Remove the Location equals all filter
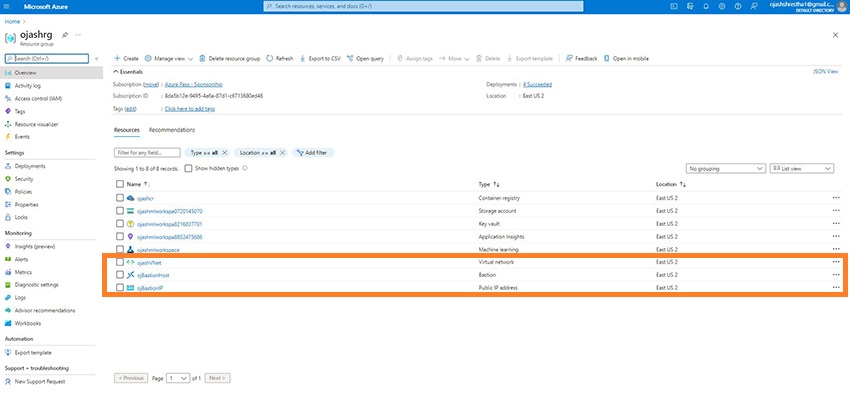This screenshot has width=850, height=402. click(x=283, y=153)
